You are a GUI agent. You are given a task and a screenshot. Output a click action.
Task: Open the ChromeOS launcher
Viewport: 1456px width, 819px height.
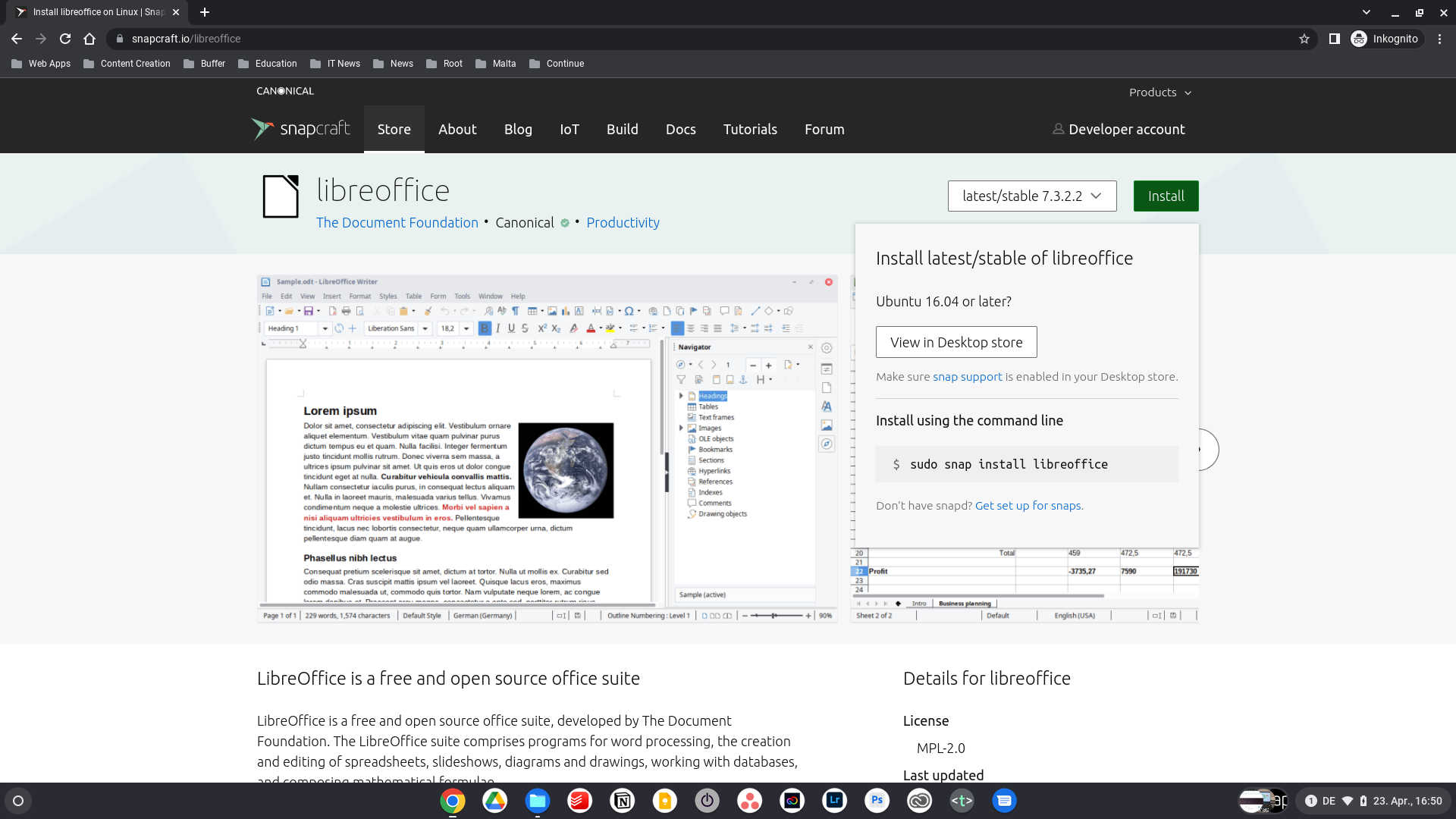tap(18, 801)
